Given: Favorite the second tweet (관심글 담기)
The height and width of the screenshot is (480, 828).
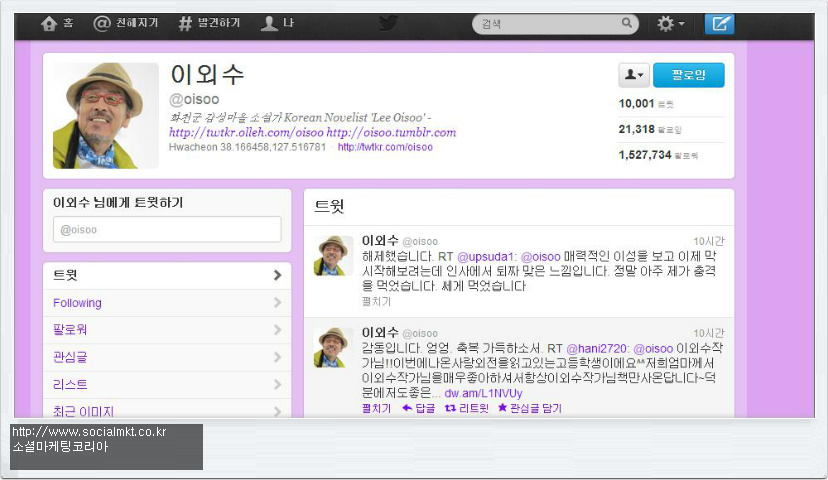Looking at the screenshot, I should coord(530,408).
